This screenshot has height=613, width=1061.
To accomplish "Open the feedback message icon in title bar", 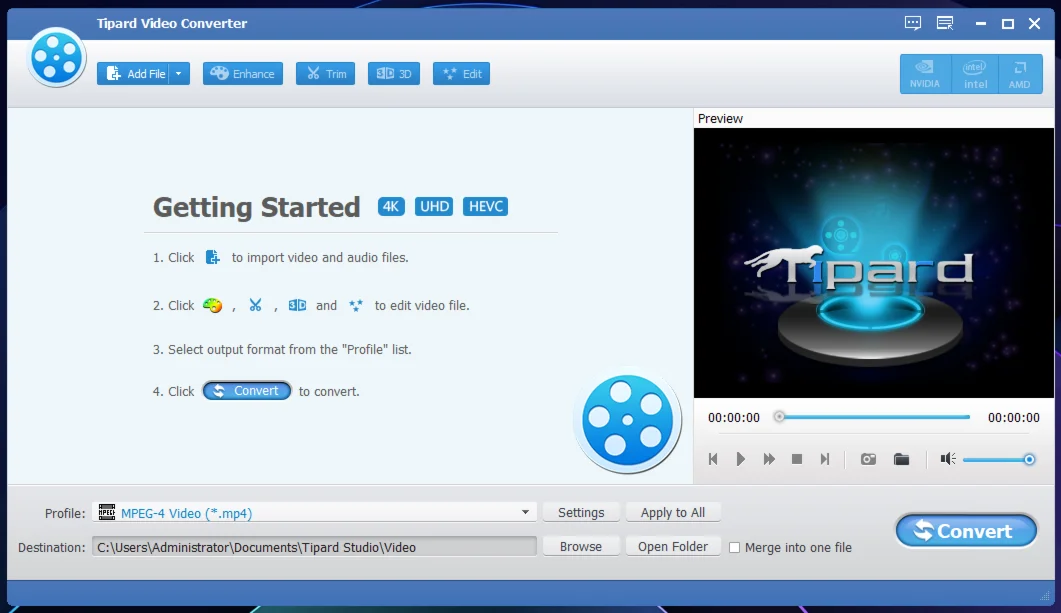I will 913,23.
